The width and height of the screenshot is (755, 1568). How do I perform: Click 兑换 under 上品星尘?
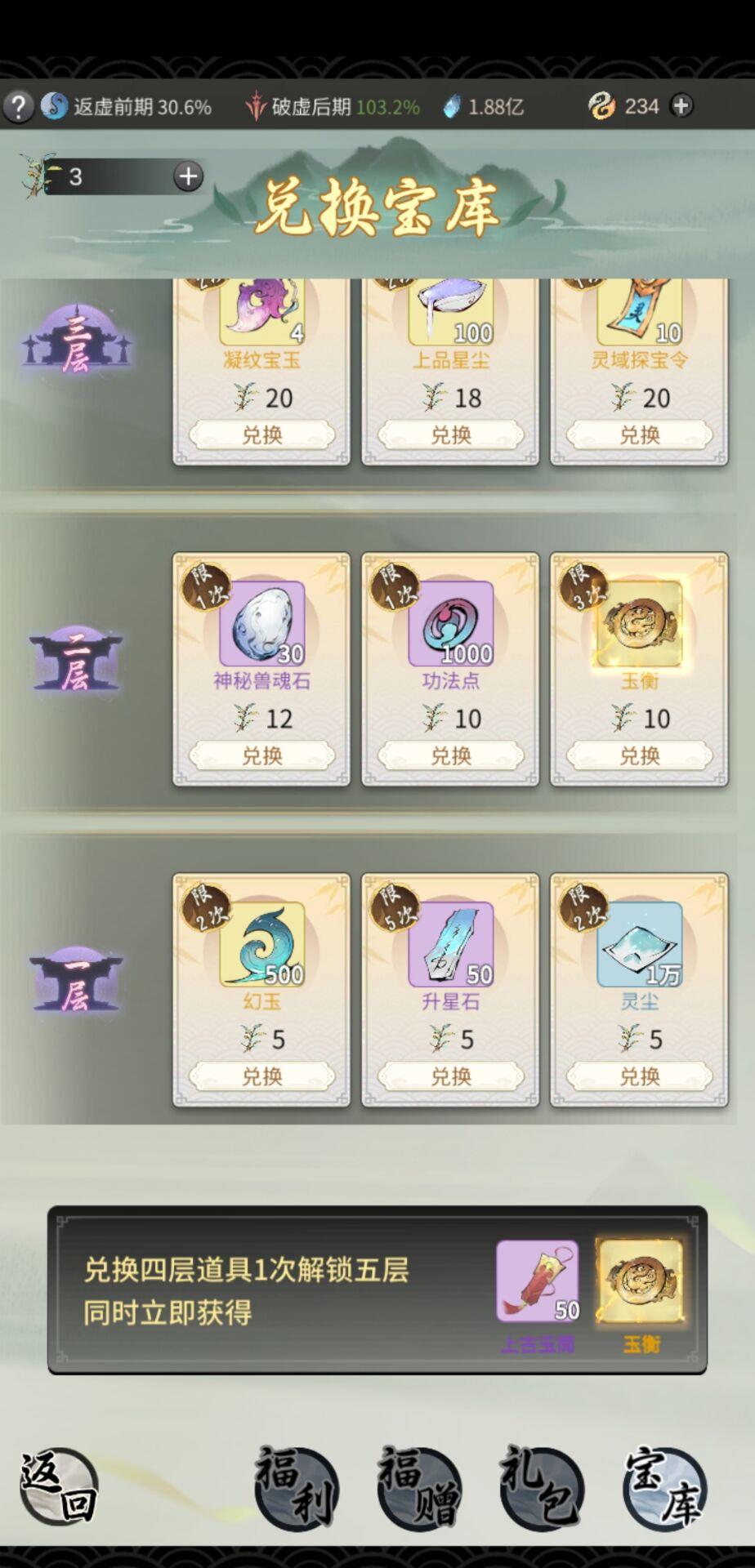[451, 434]
